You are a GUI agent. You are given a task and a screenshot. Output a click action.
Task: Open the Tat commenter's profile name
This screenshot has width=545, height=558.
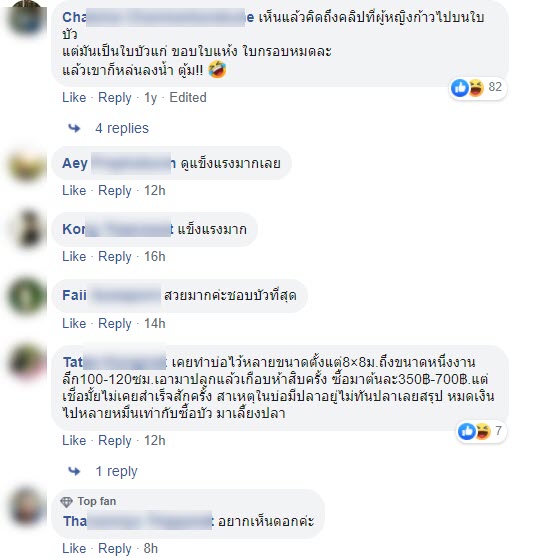point(115,362)
